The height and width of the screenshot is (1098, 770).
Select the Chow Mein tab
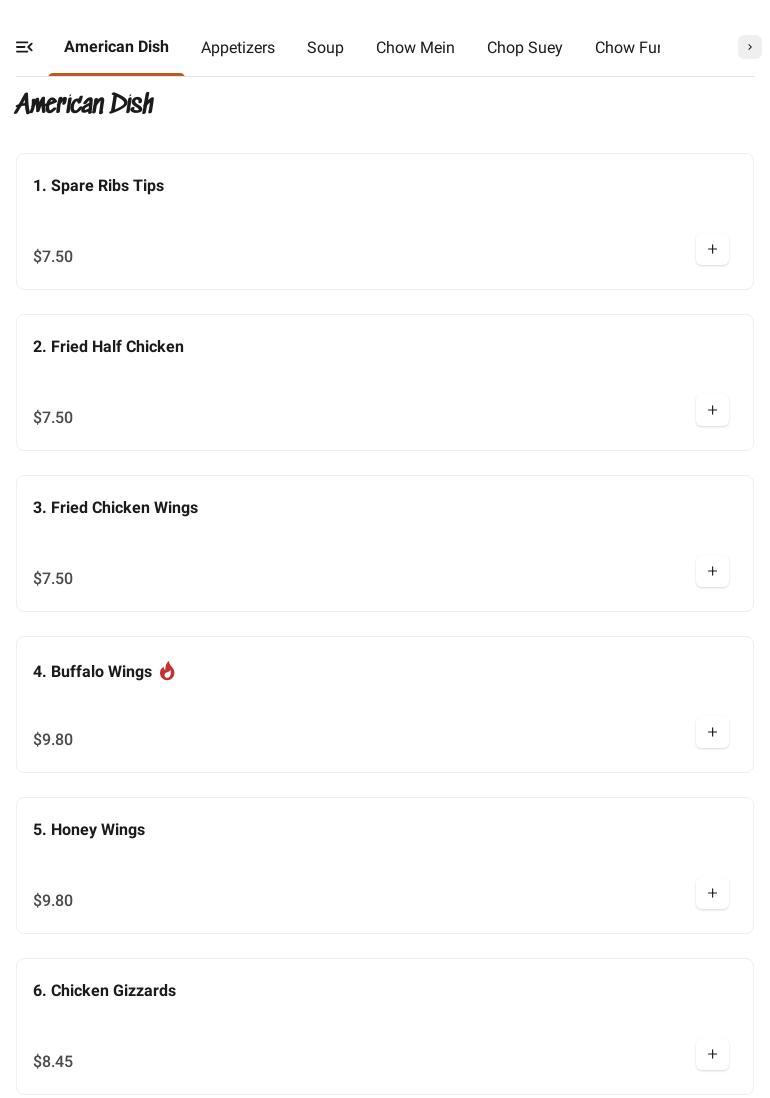click(415, 48)
